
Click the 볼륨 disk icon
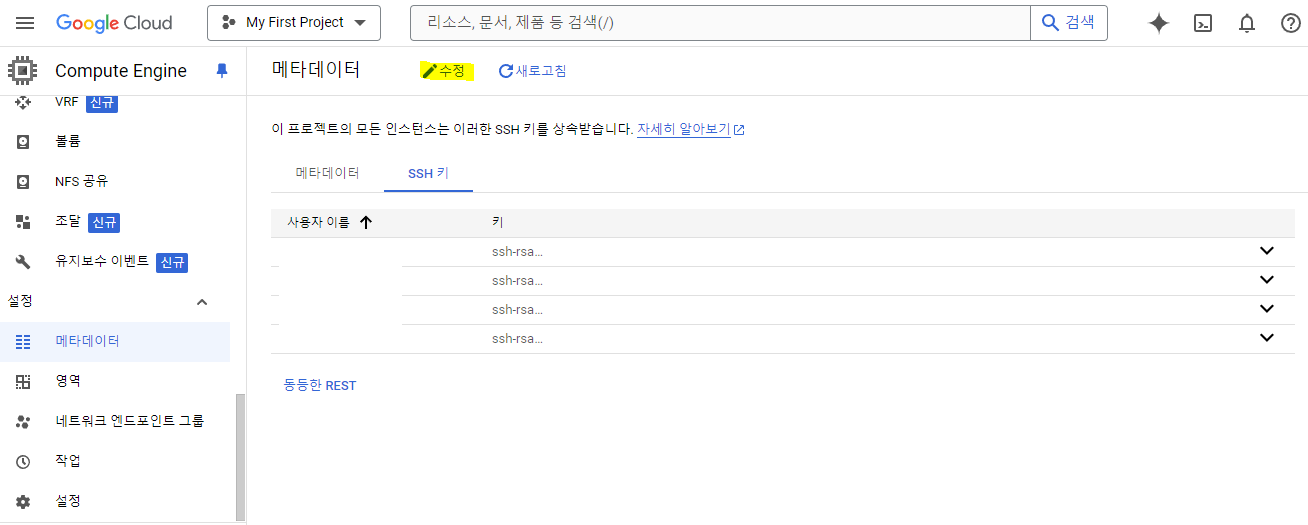pyautogui.click(x=23, y=142)
